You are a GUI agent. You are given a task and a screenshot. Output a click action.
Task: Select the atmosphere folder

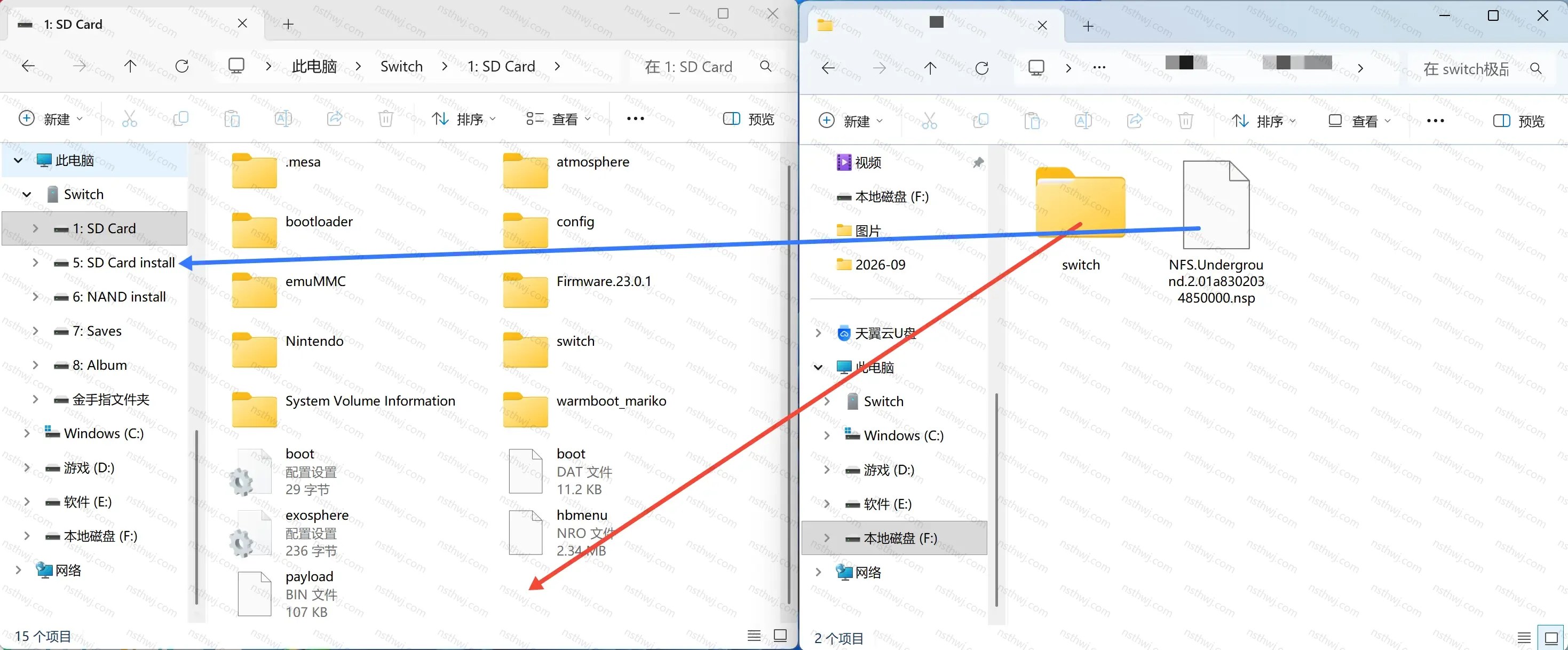click(566, 170)
